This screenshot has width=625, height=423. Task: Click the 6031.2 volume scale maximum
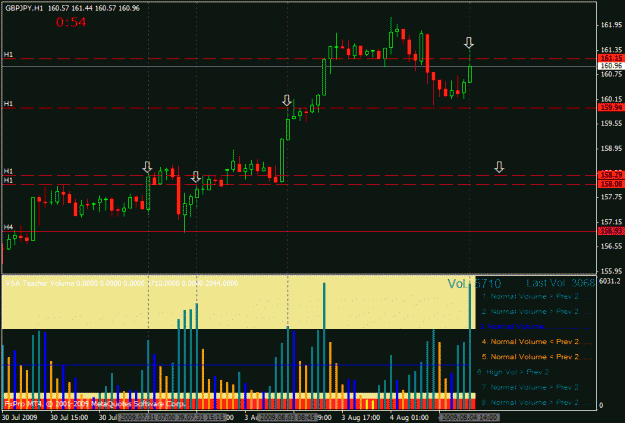[x=609, y=281]
